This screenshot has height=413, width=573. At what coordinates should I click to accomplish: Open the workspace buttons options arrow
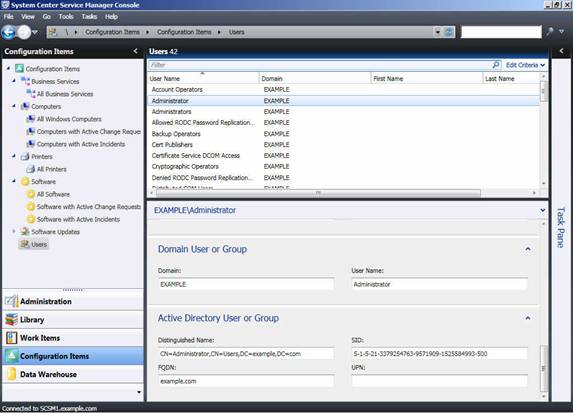(139, 392)
